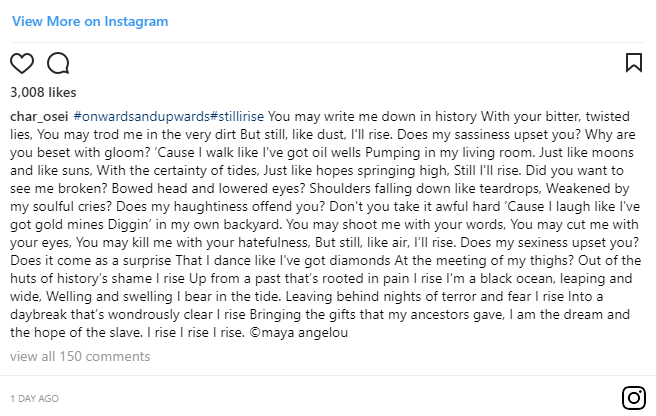
Task: Open the #onwardsandupwards hashtag
Action: point(142,116)
